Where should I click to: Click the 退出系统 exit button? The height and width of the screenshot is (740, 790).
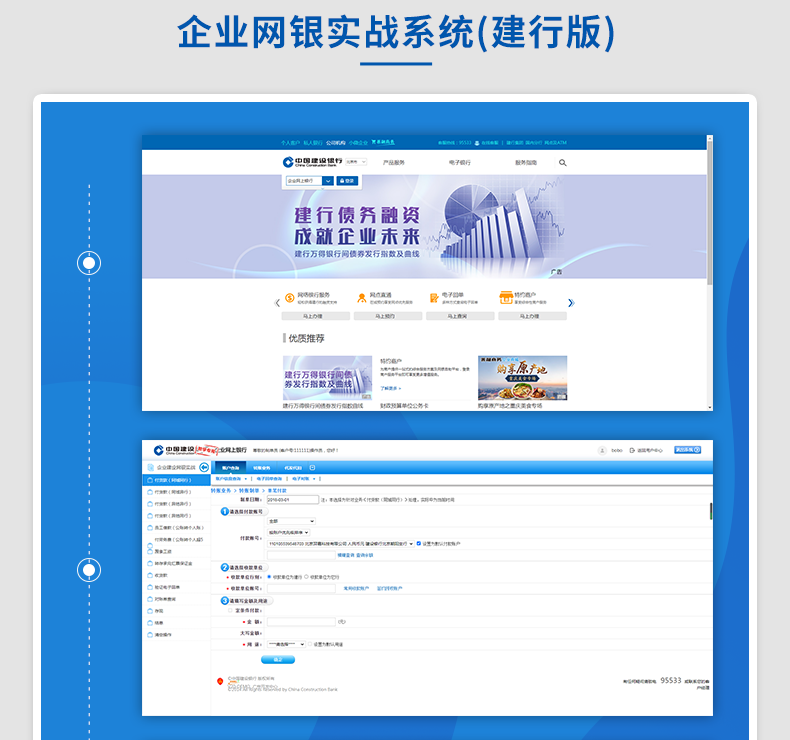click(x=687, y=450)
